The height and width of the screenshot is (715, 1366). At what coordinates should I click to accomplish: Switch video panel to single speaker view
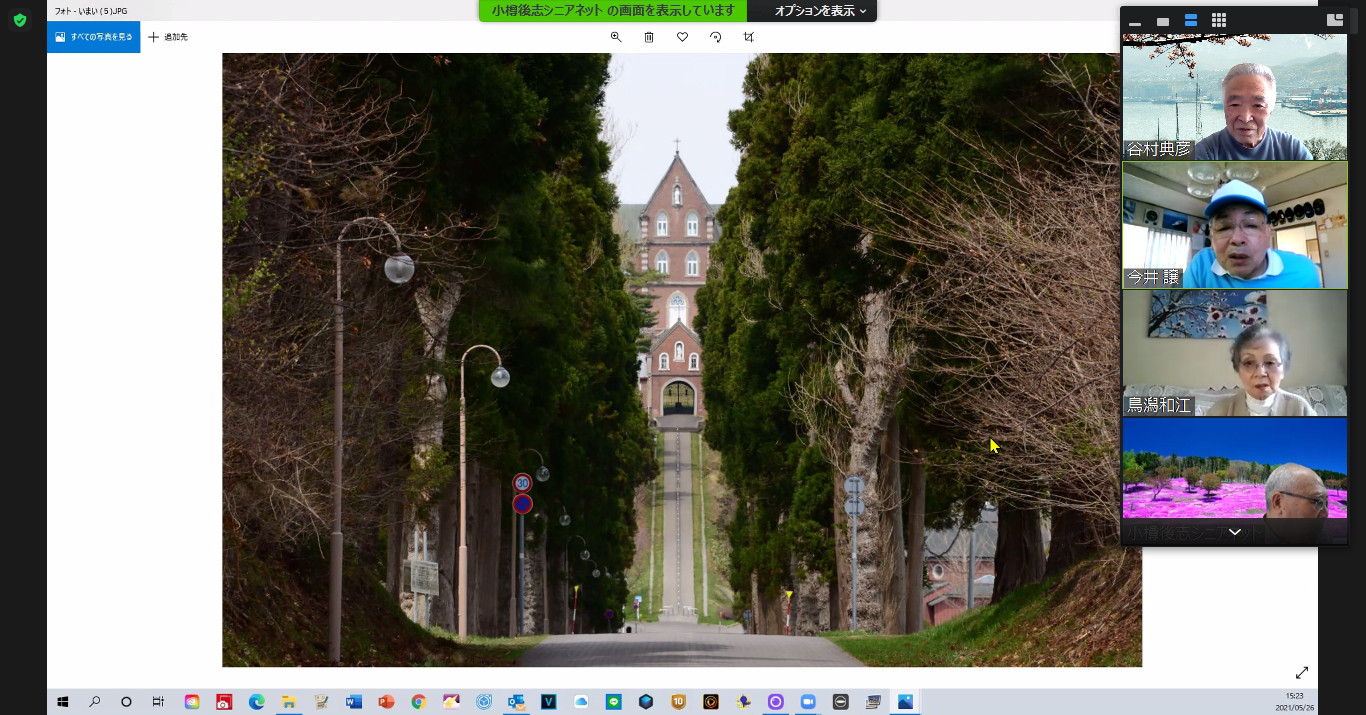[x=1163, y=21]
